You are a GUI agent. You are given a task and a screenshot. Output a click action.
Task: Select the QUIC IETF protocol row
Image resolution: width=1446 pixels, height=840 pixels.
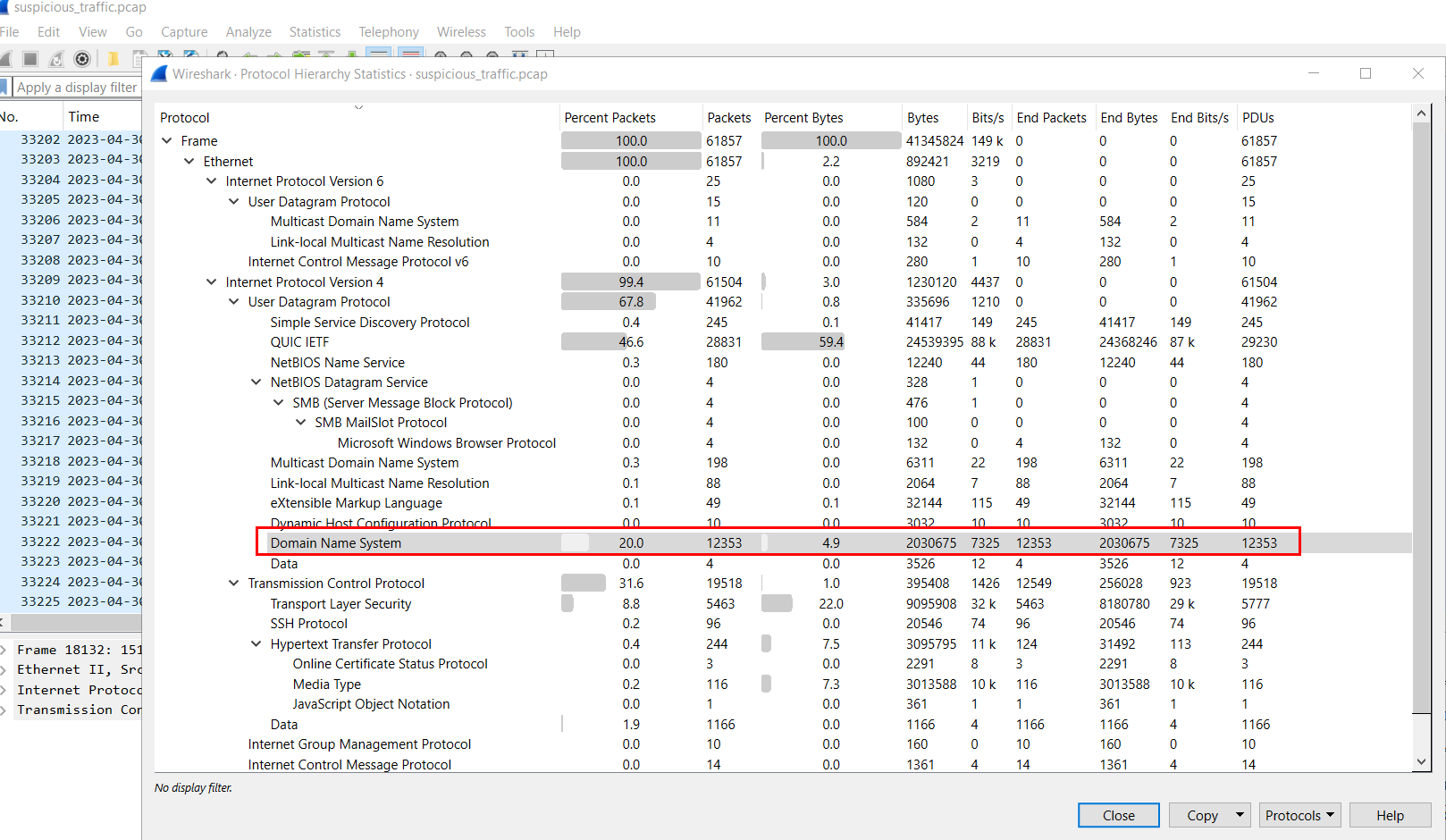(x=300, y=342)
